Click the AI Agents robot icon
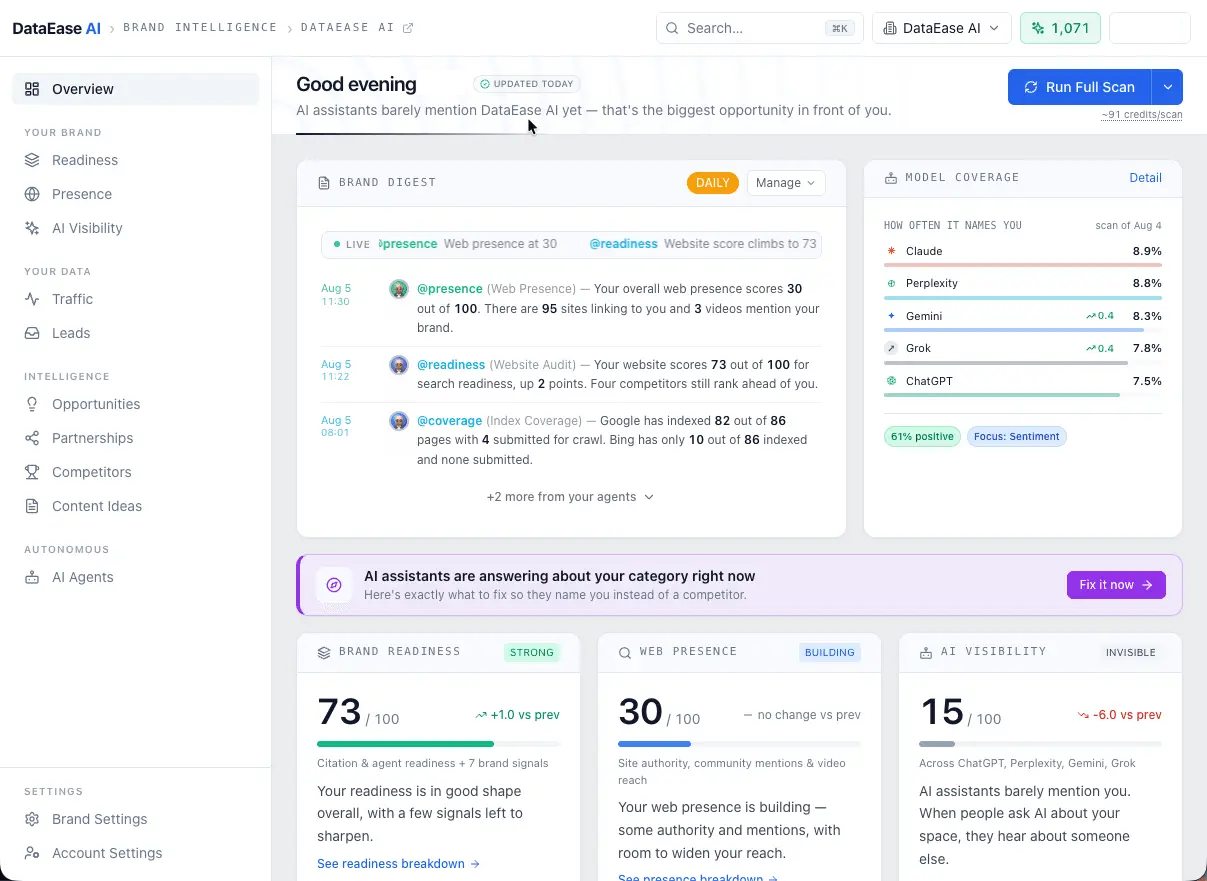 click(x=32, y=577)
